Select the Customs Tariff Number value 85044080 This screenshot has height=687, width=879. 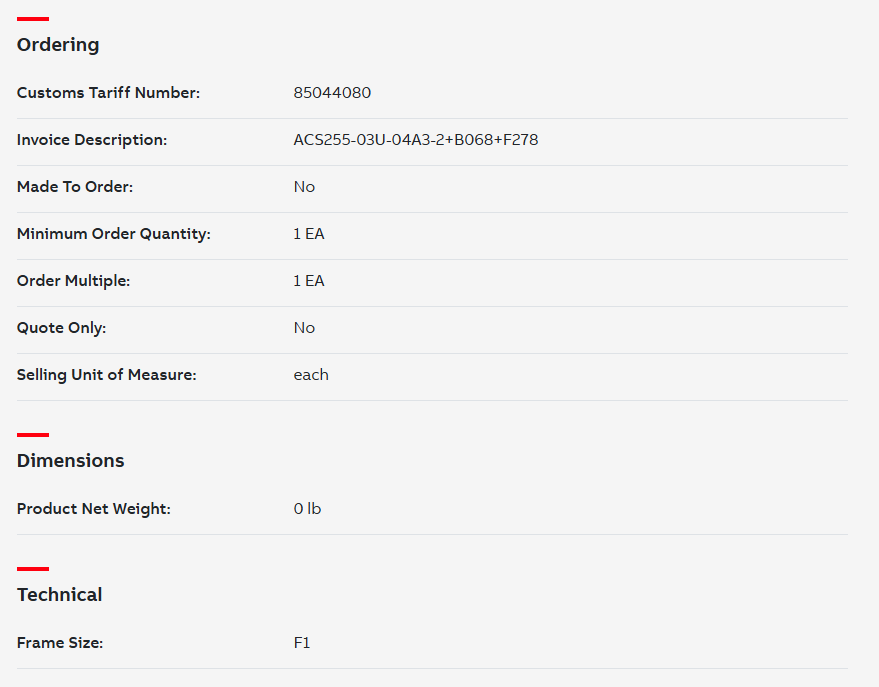(x=332, y=92)
